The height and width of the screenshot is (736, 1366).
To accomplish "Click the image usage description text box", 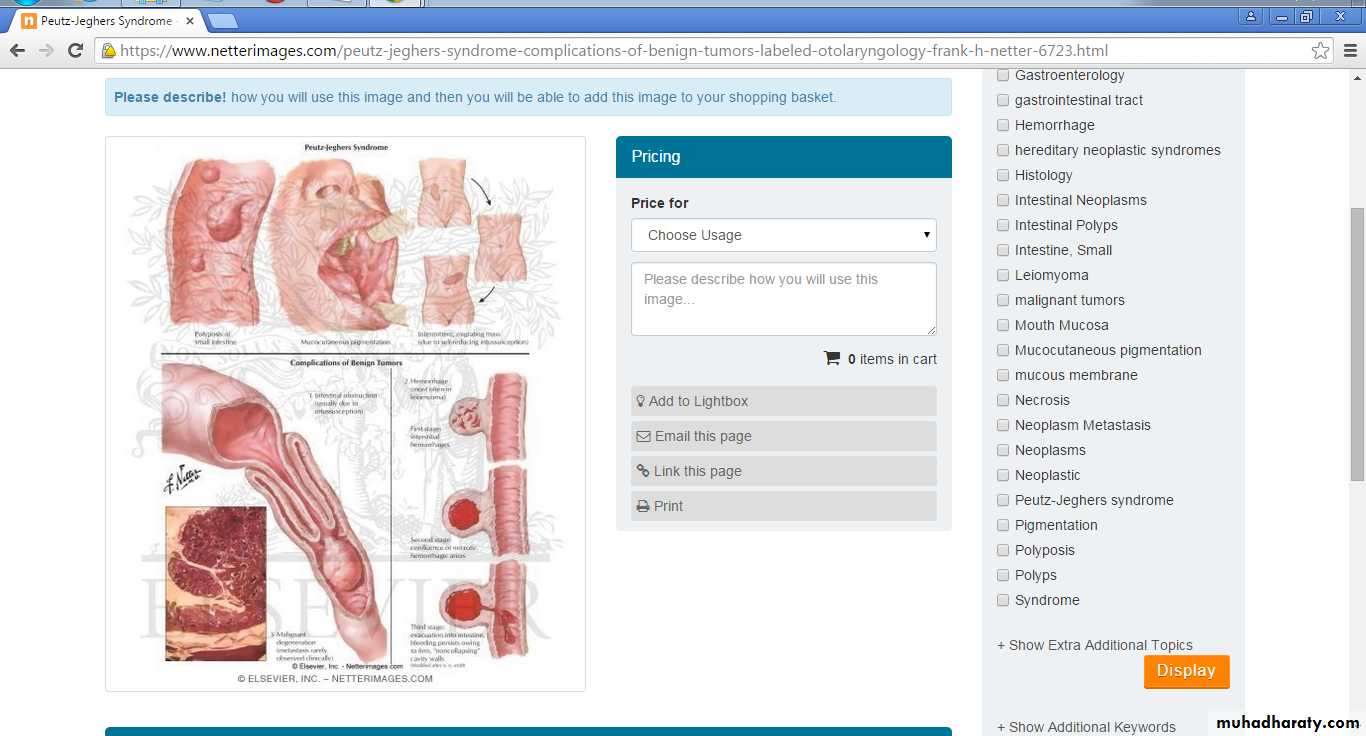I will tap(783, 299).
